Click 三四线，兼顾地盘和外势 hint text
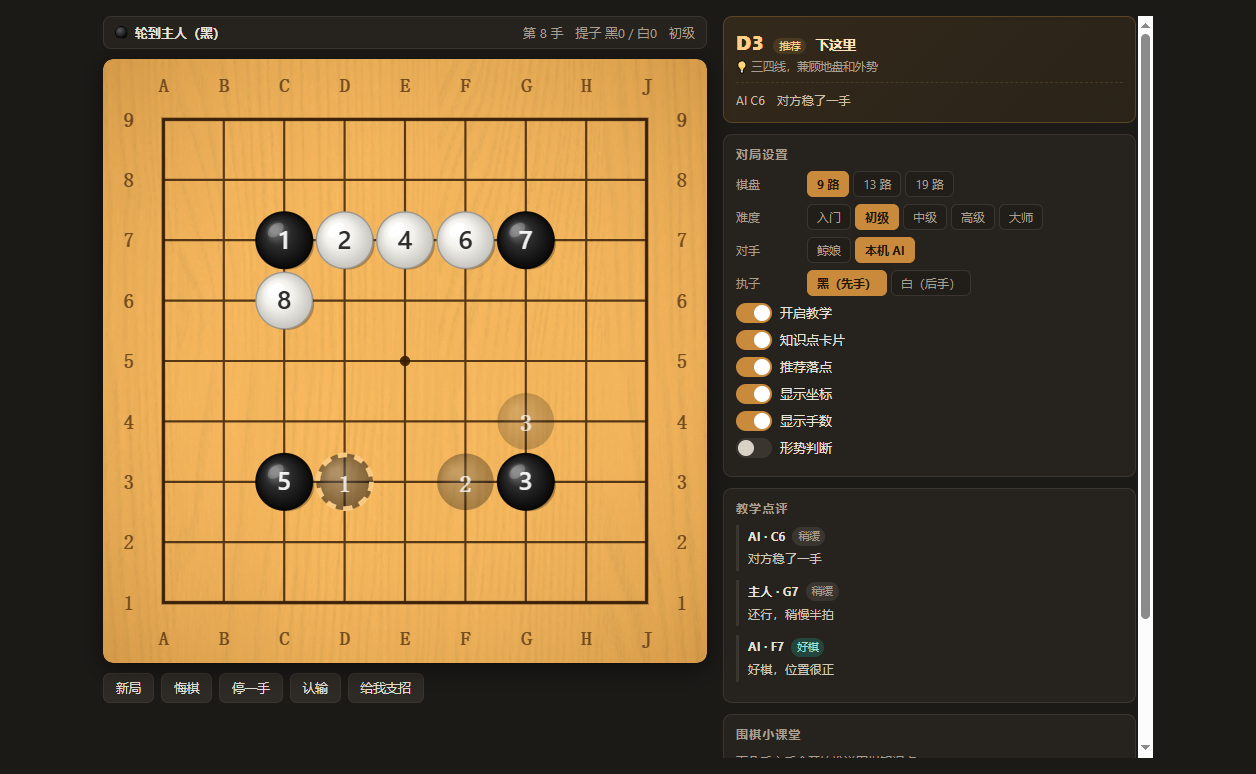 (x=815, y=66)
